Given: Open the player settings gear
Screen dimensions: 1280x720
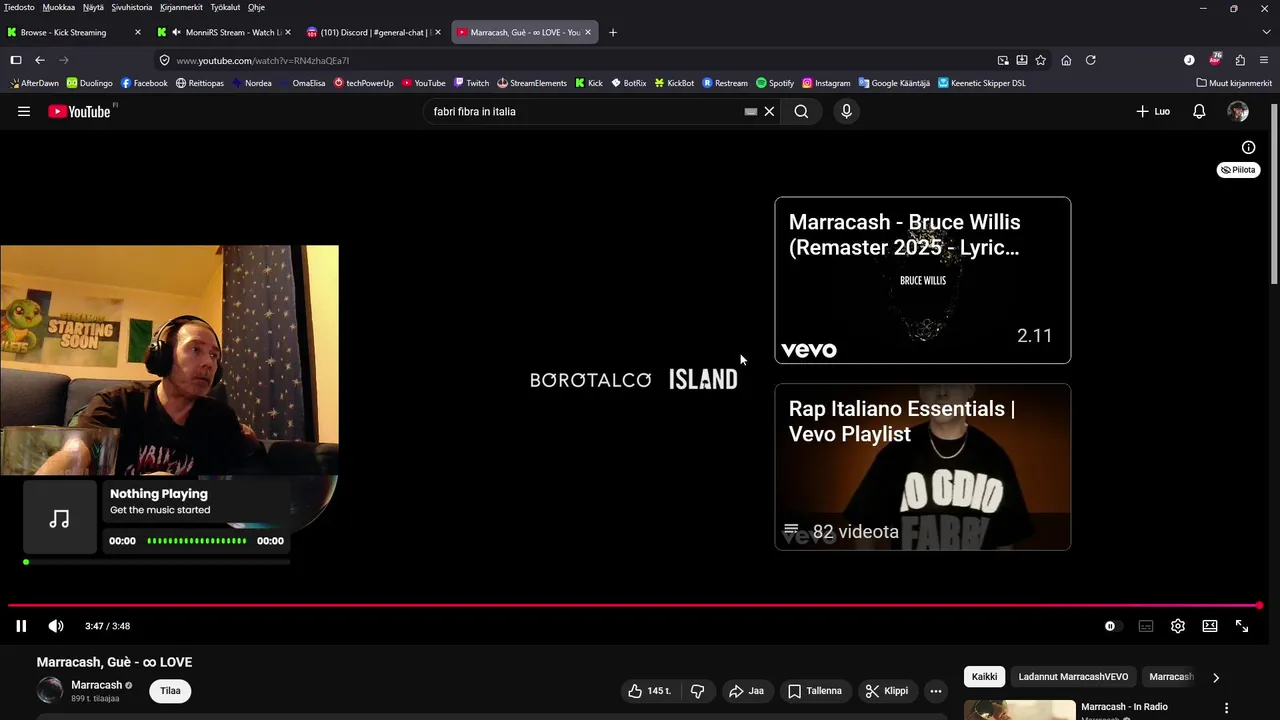Looking at the screenshot, I should click(x=1178, y=626).
